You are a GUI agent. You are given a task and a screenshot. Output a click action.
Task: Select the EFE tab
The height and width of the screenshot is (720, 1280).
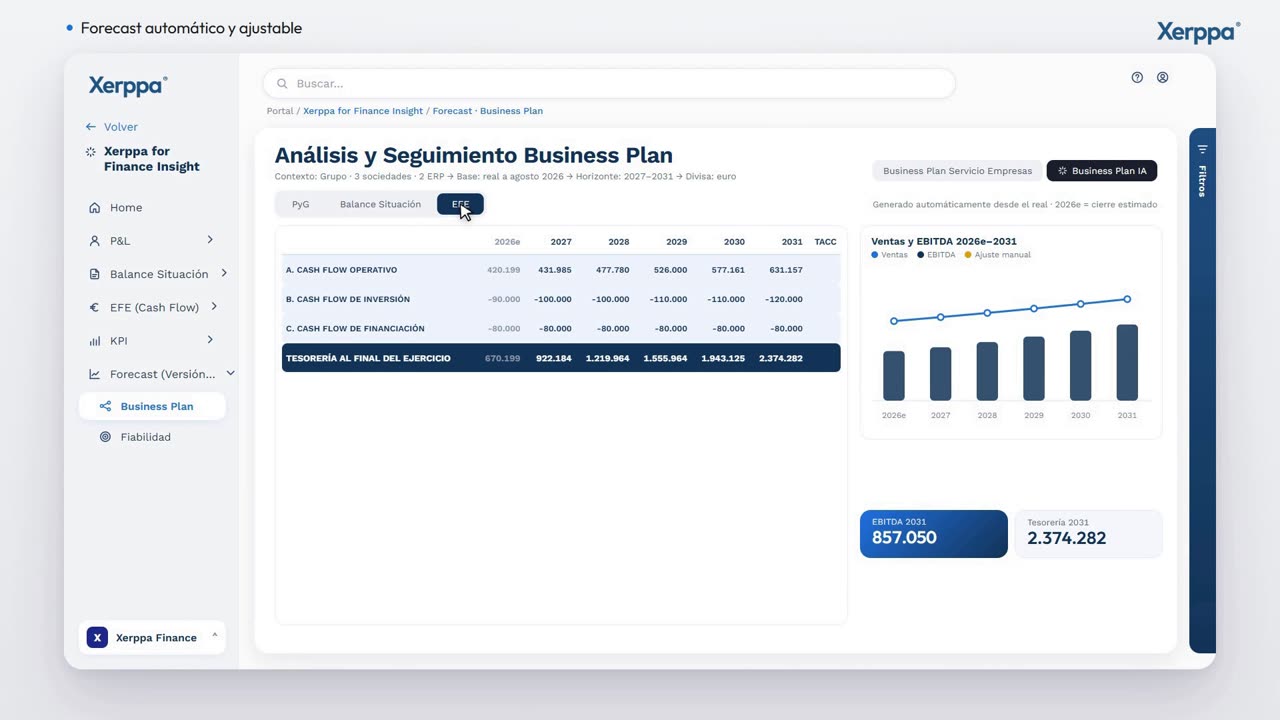[460, 204]
